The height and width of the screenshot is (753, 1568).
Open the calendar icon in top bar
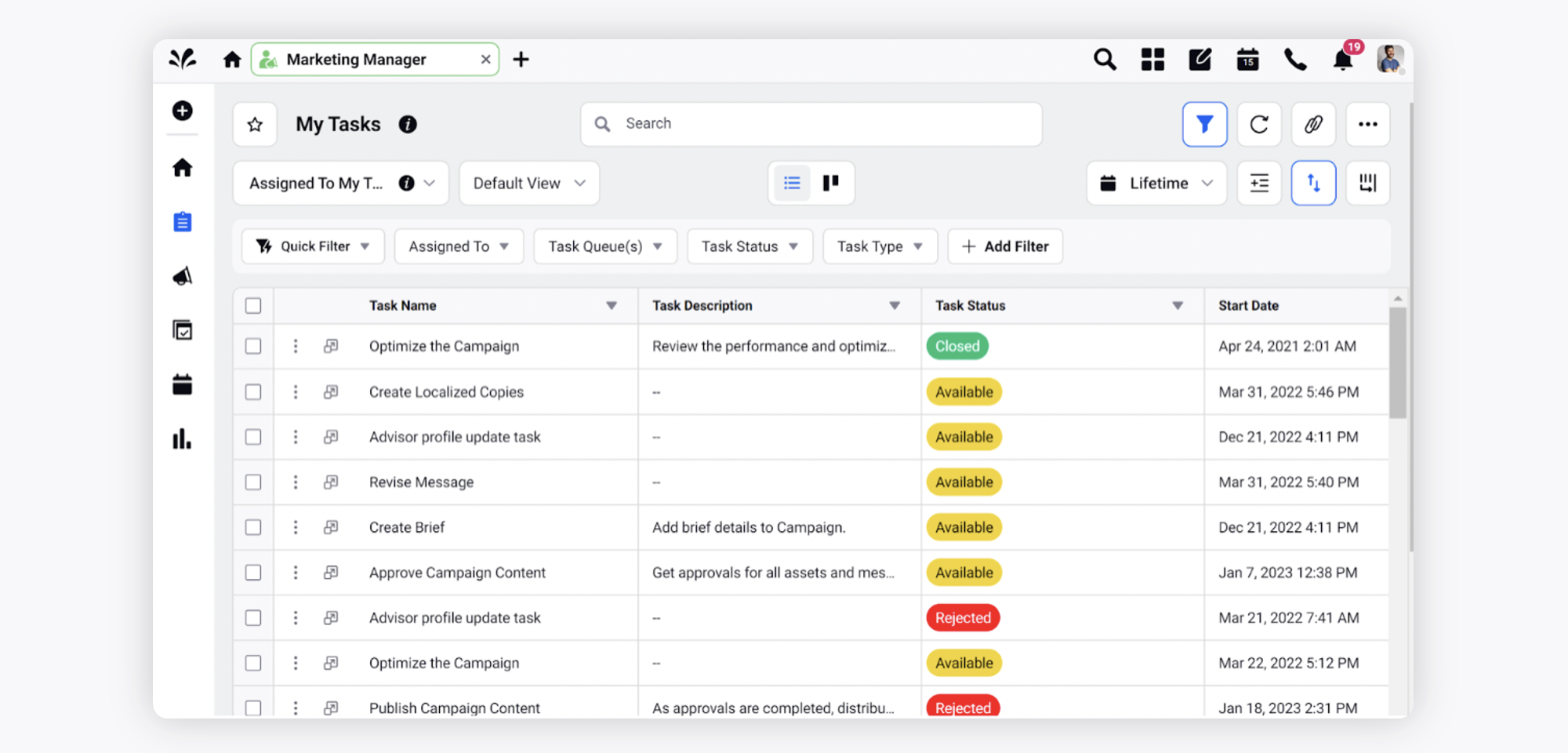(x=1248, y=60)
